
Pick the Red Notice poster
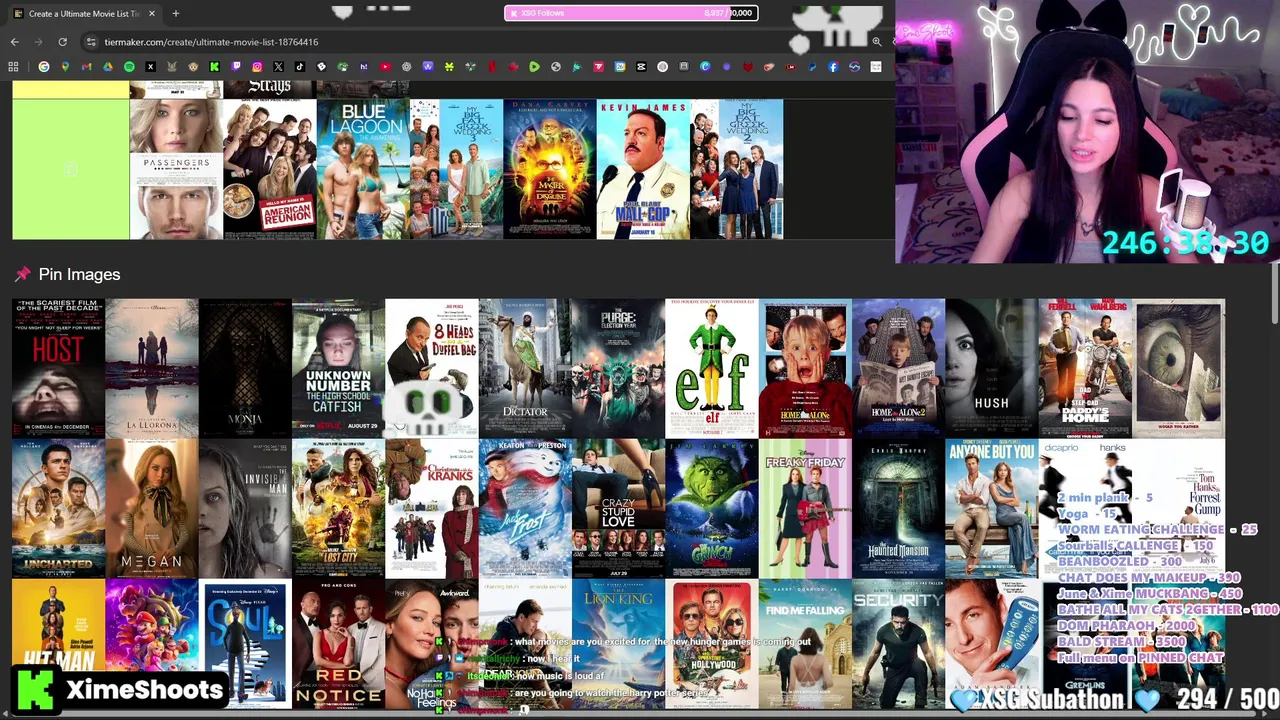[338, 645]
